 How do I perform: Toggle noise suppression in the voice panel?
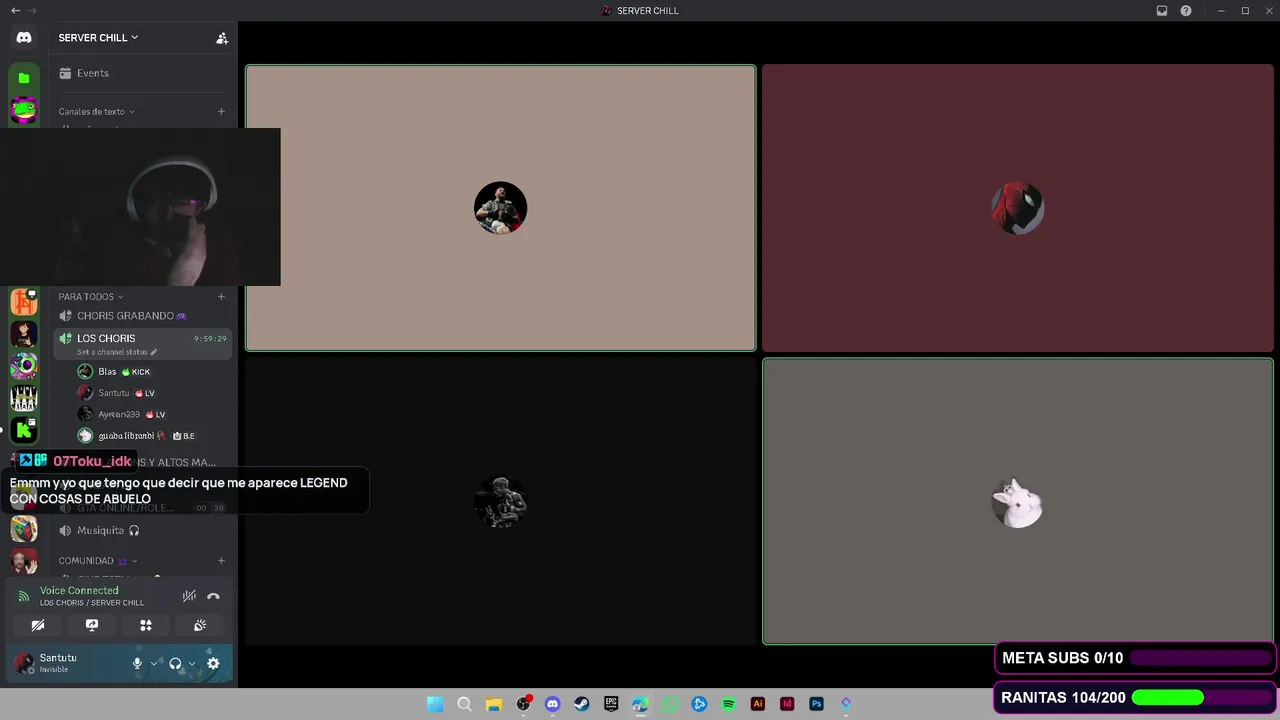pyautogui.click(x=189, y=596)
